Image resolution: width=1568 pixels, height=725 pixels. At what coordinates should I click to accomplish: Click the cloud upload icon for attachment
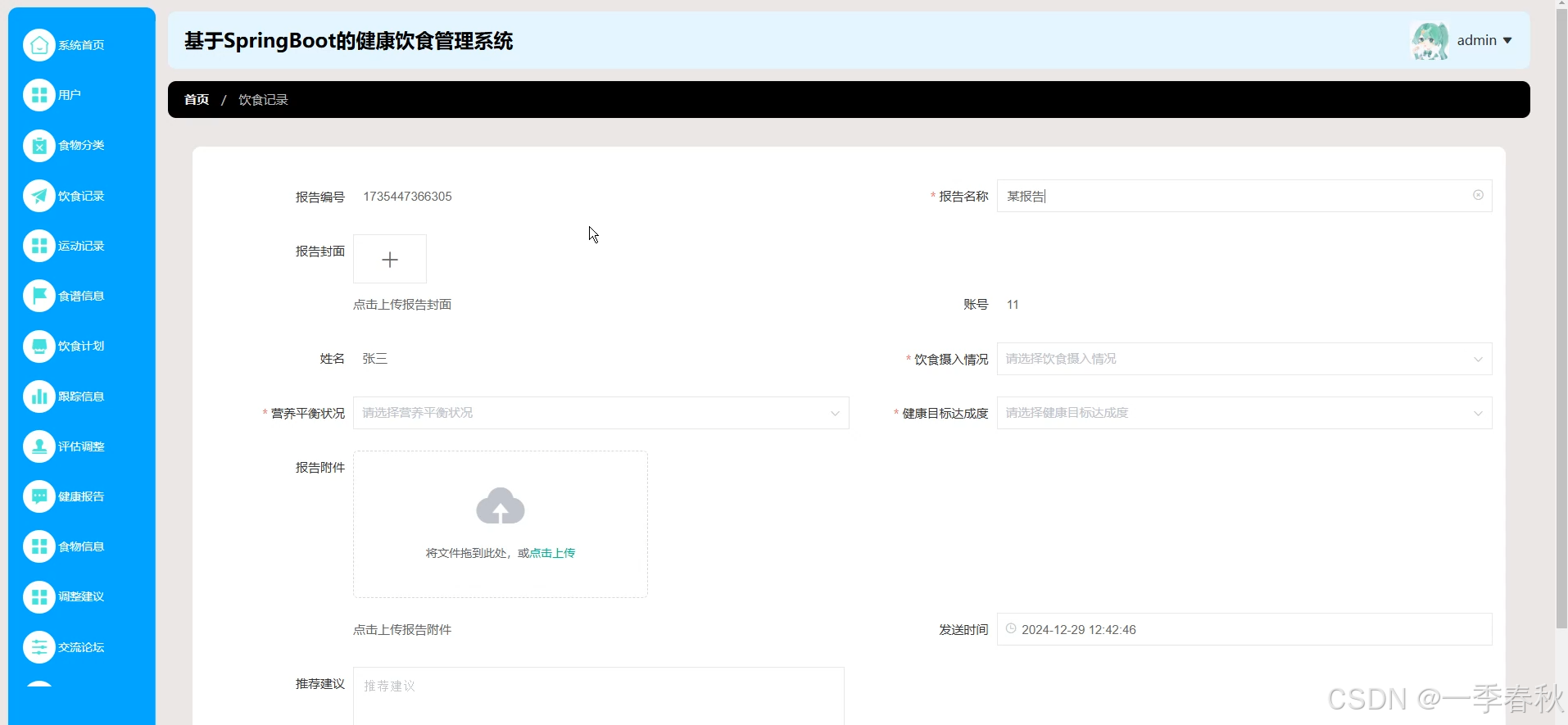pos(501,506)
